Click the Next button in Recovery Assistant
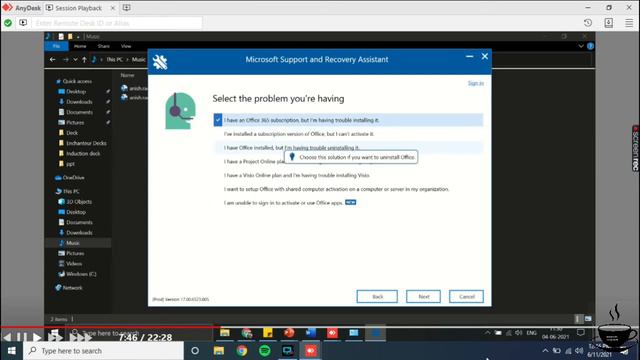This screenshot has height=360, width=640. (423, 296)
